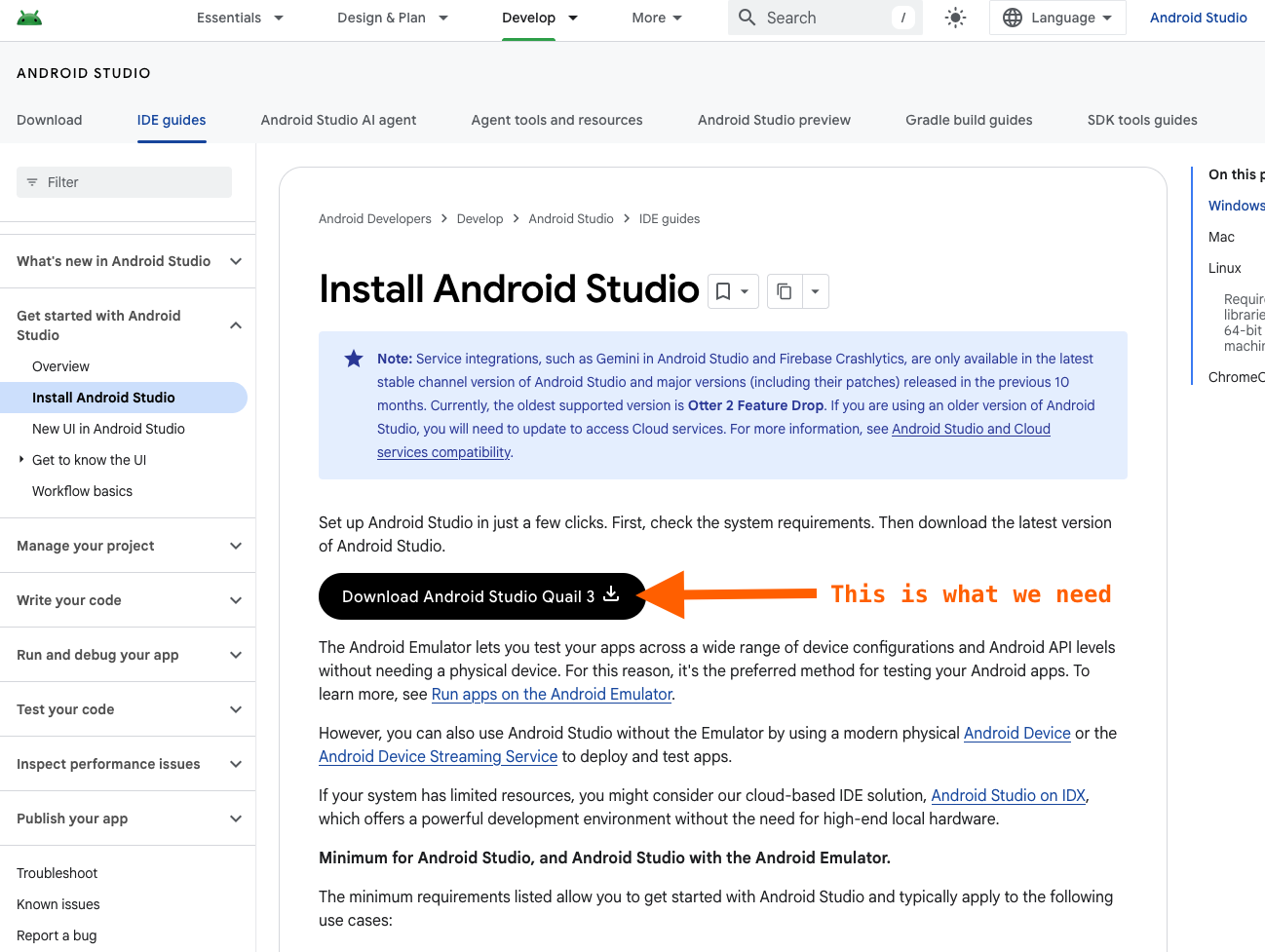The height and width of the screenshot is (952, 1265).
Task: Click the star Note icon
Action: [x=354, y=359]
